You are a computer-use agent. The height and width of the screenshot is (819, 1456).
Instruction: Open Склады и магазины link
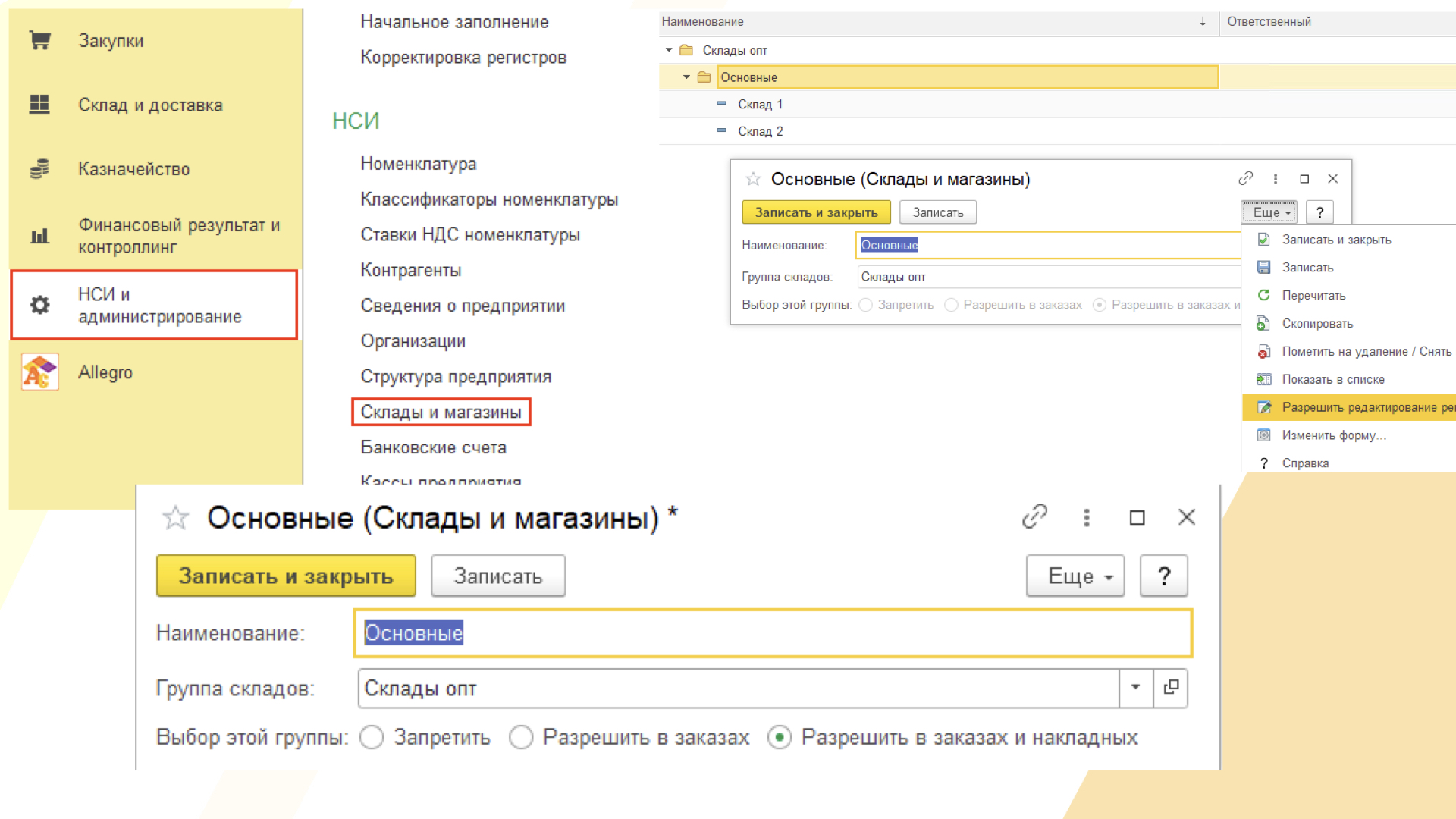441,412
